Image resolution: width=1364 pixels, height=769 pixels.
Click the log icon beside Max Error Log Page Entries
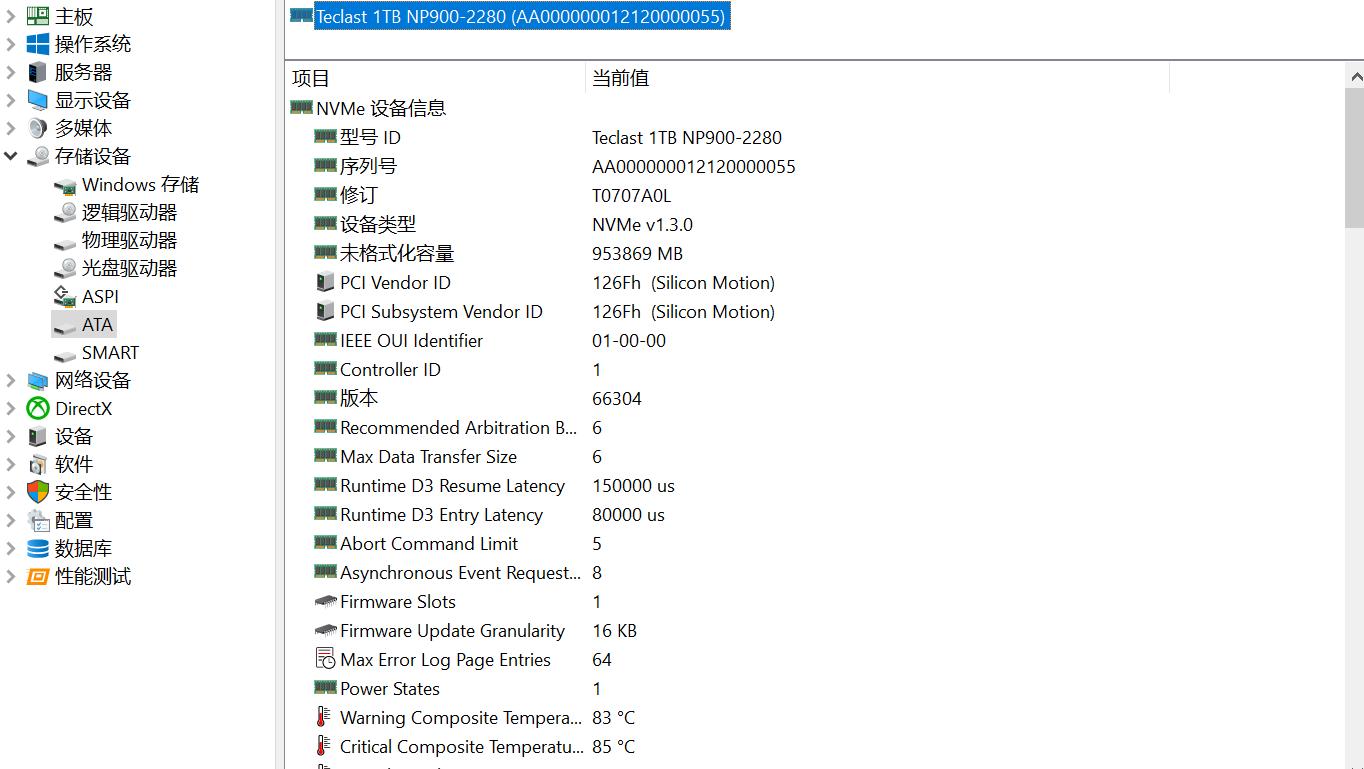pyautogui.click(x=323, y=659)
